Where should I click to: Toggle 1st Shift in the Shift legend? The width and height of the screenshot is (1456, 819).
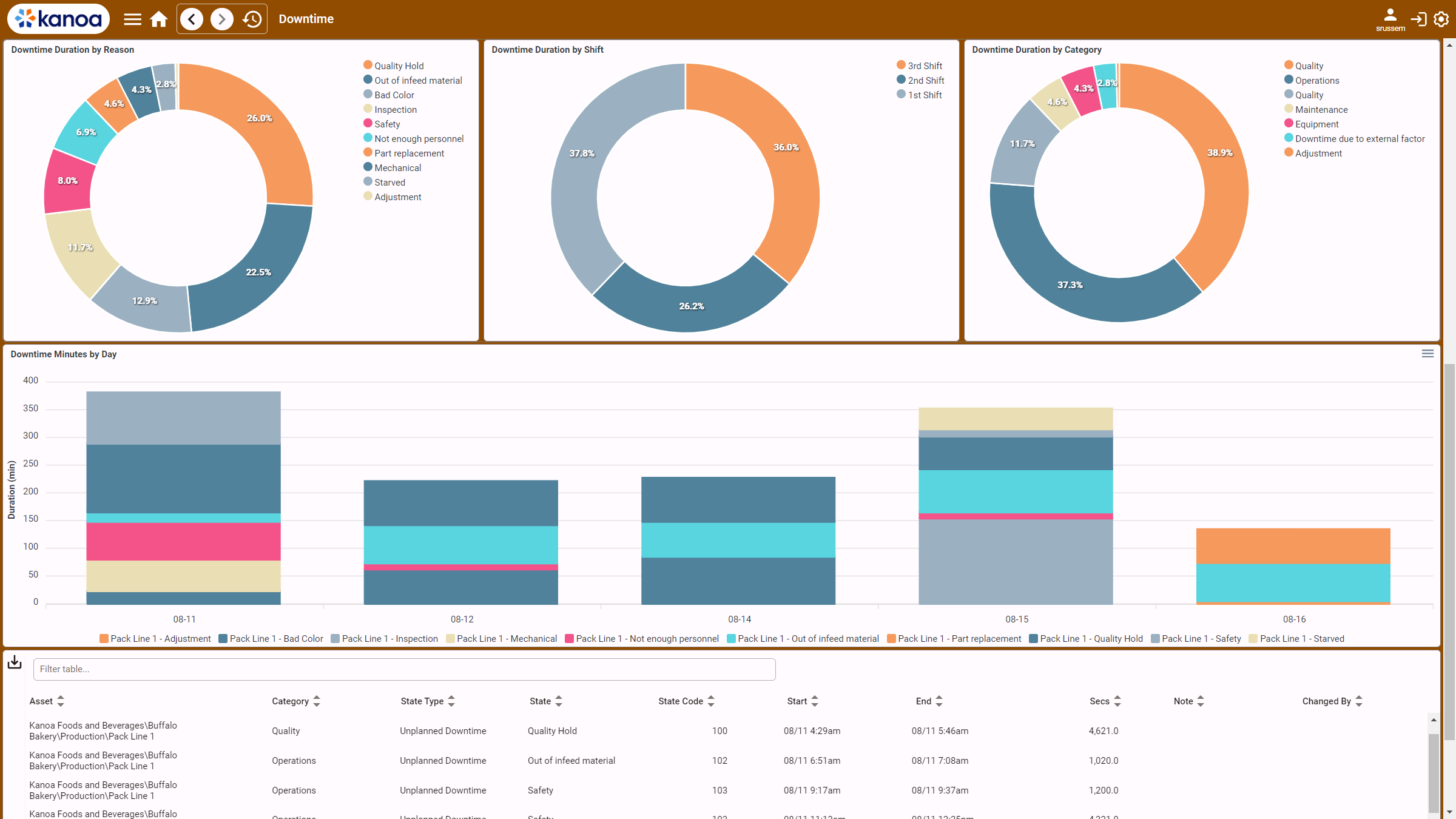pyautogui.click(x=919, y=95)
